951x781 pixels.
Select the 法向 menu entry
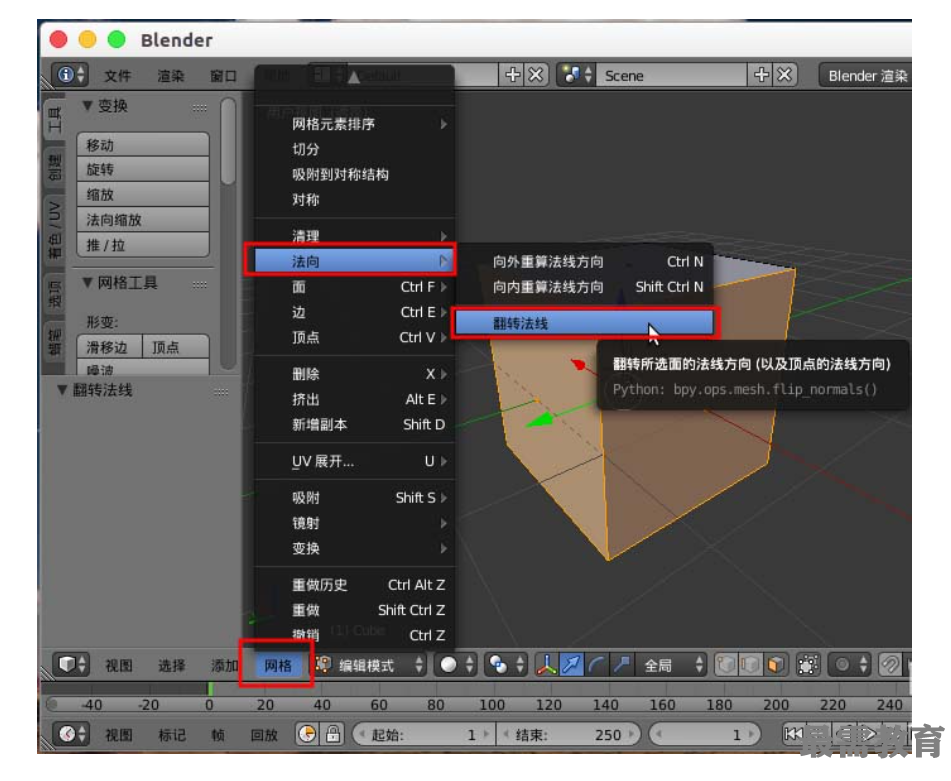click(x=354, y=261)
